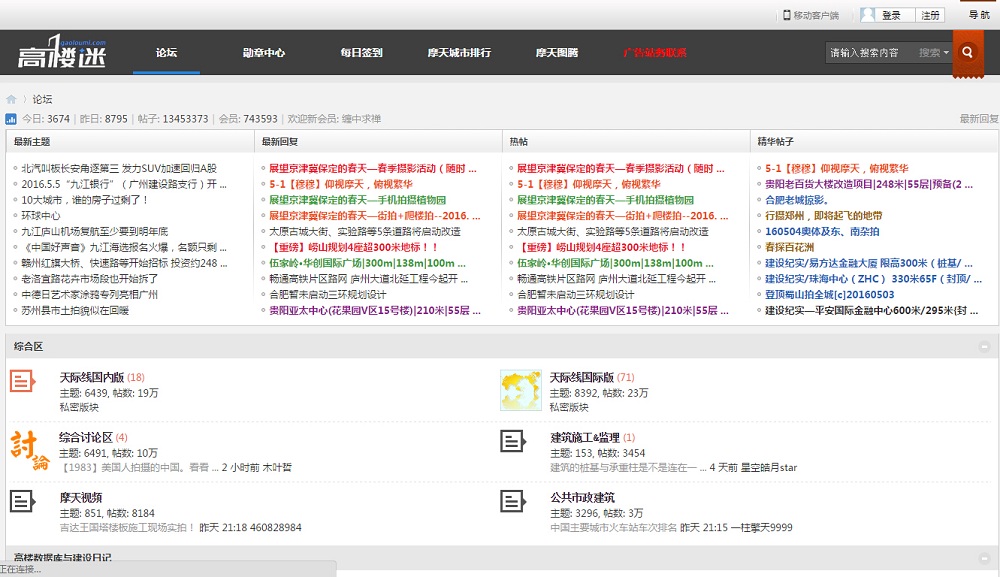Click the 注册 button
The width and height of the screenshot is (1000, 577).
coord(930,15)
